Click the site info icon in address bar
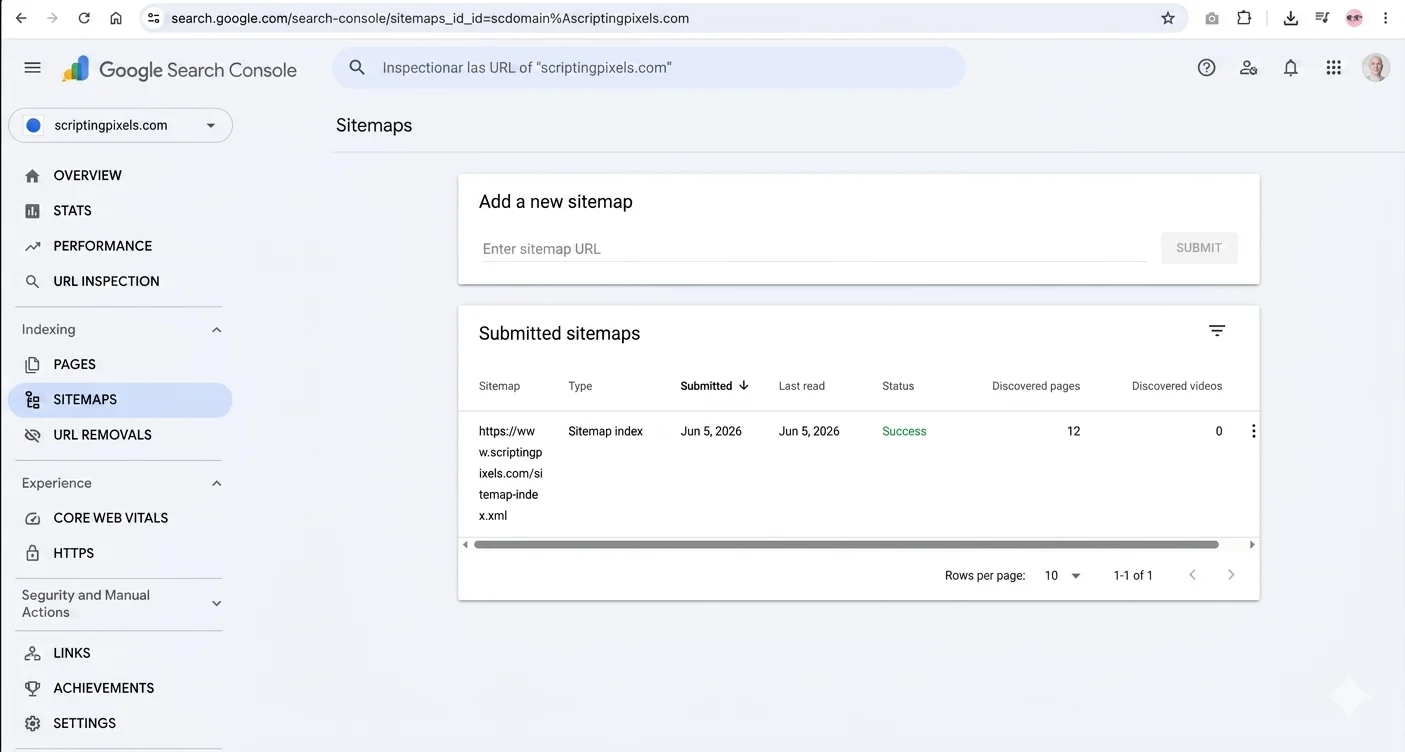The image size is (1405, 752). pos(153,18)
